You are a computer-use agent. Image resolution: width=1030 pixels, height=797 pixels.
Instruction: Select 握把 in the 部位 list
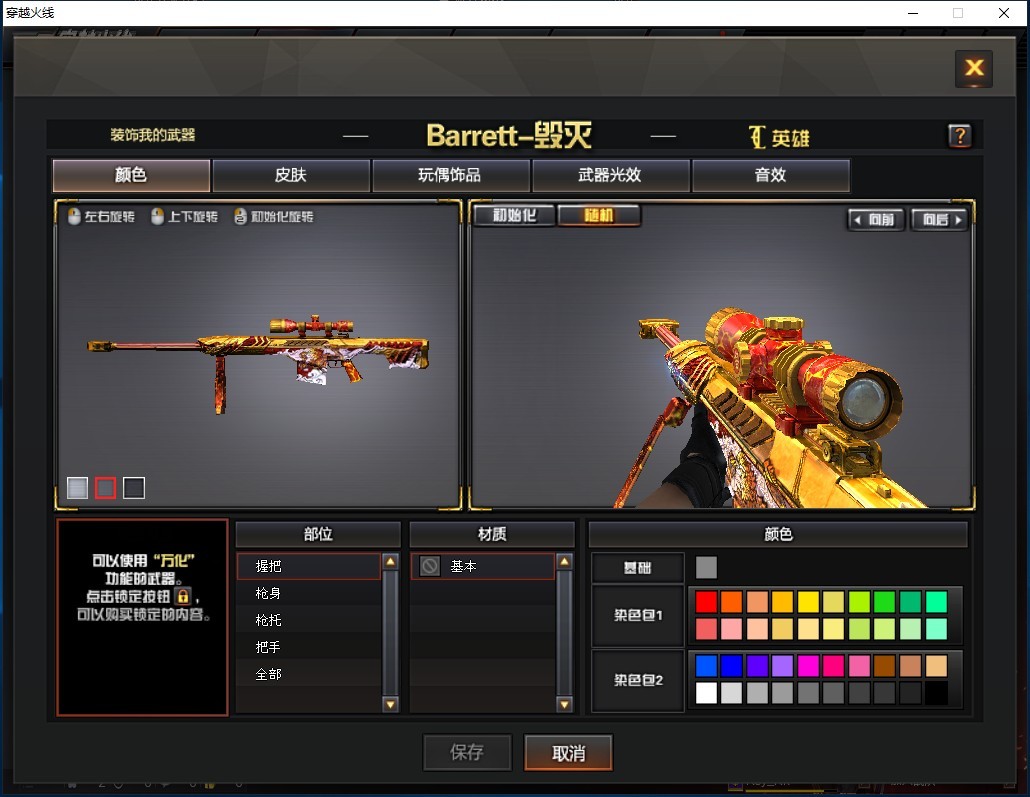coord(309,566)
